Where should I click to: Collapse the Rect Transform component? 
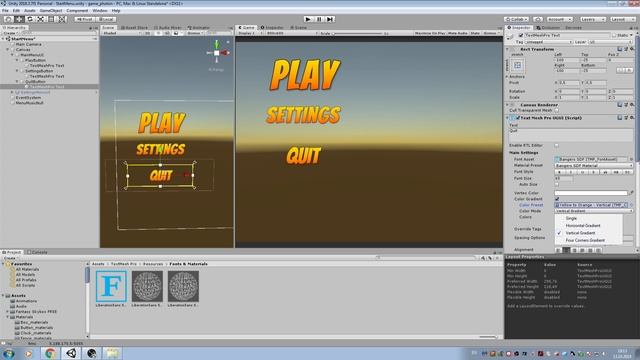coord(508,49)
